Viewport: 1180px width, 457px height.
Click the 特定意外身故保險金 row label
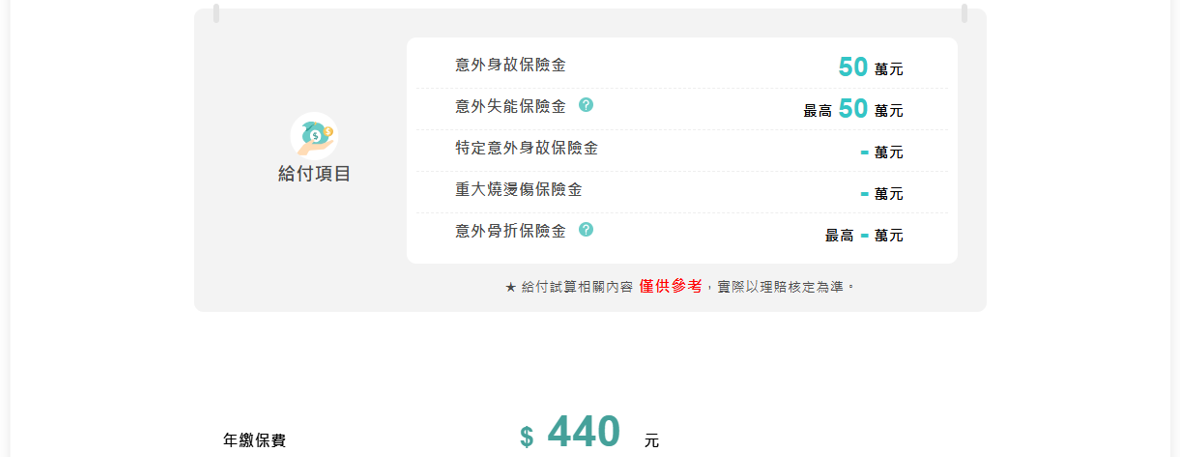point(526,149)
